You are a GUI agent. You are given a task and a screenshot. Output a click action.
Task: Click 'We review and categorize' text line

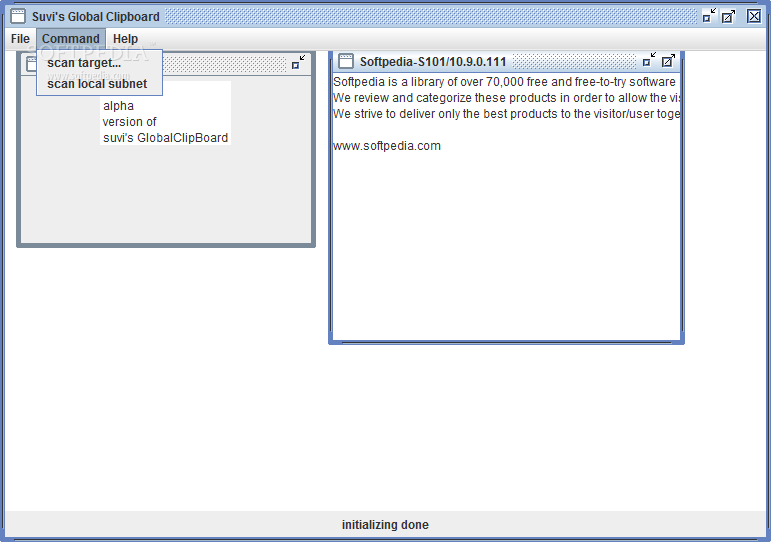506,98
